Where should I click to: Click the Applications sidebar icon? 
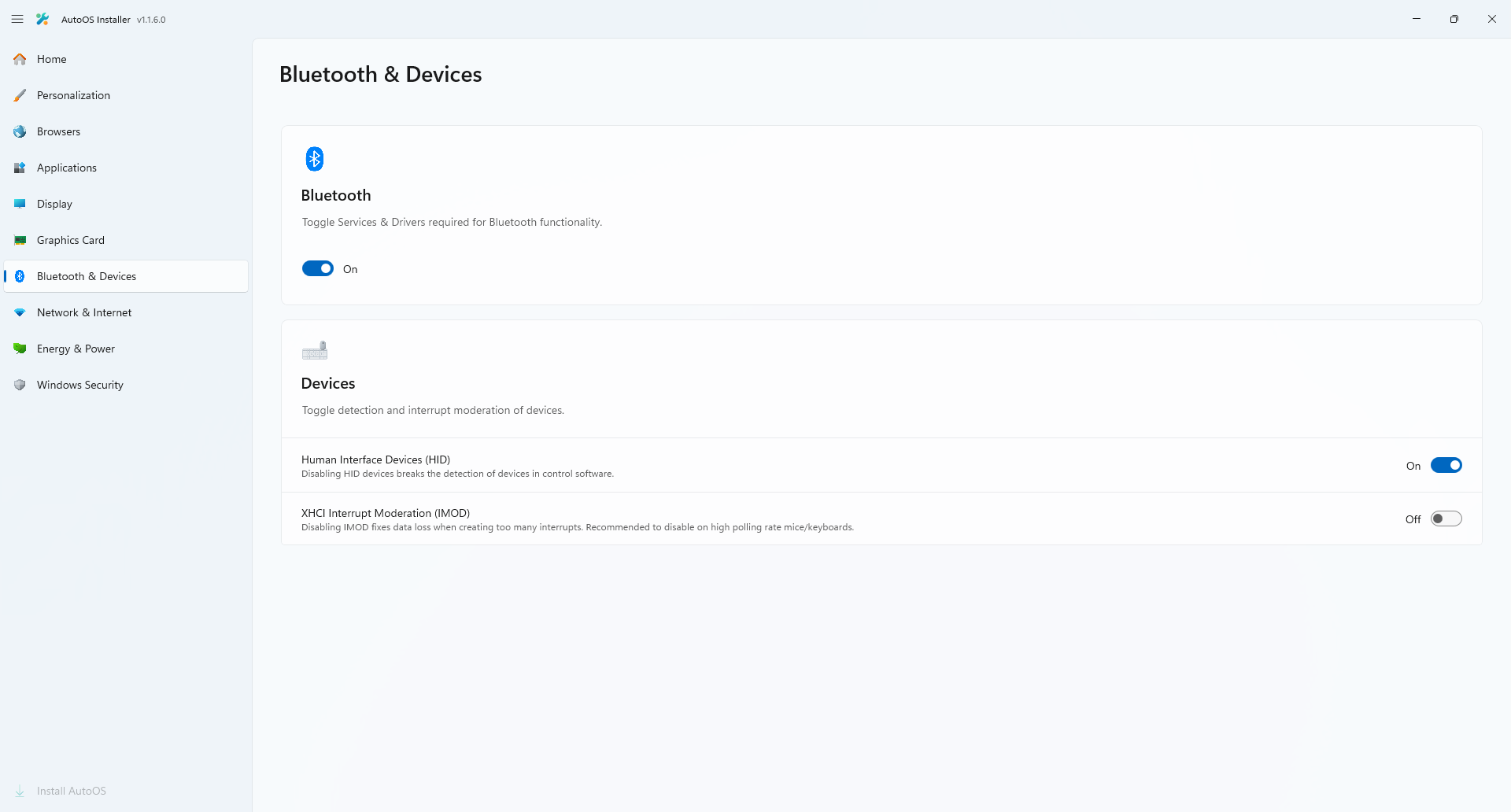[x=20, y=168]
